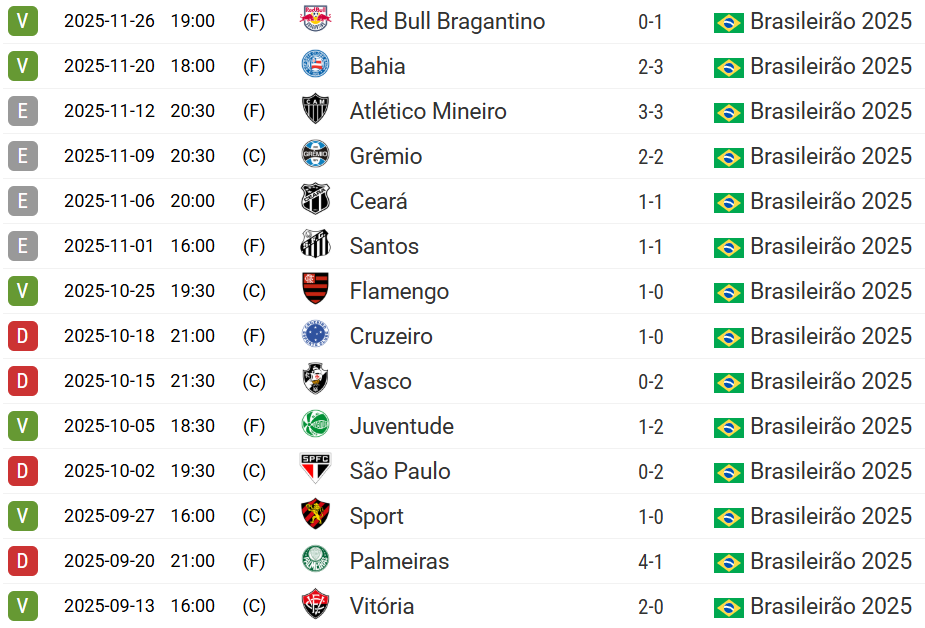The width and height of the screenshot is (925, 628).
Task: Click the Red Bull Bragantino club crest
Action: point(315,20)
